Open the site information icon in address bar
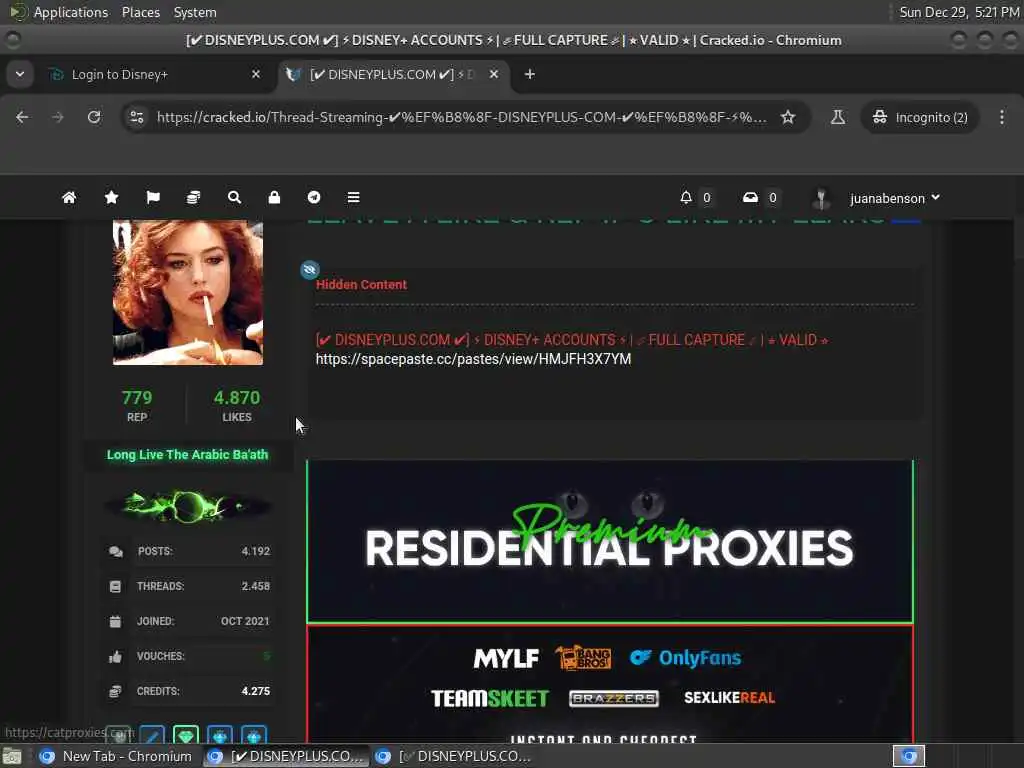This screenshot has width=1024, height=768. [136, 117]
